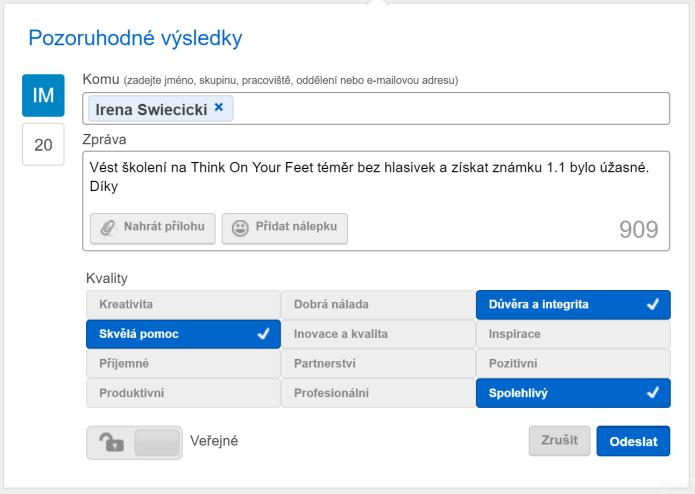The image size is (695, 494).
Task: Deselect the Spolehlivý quality
Action: (x=573, y=393)
